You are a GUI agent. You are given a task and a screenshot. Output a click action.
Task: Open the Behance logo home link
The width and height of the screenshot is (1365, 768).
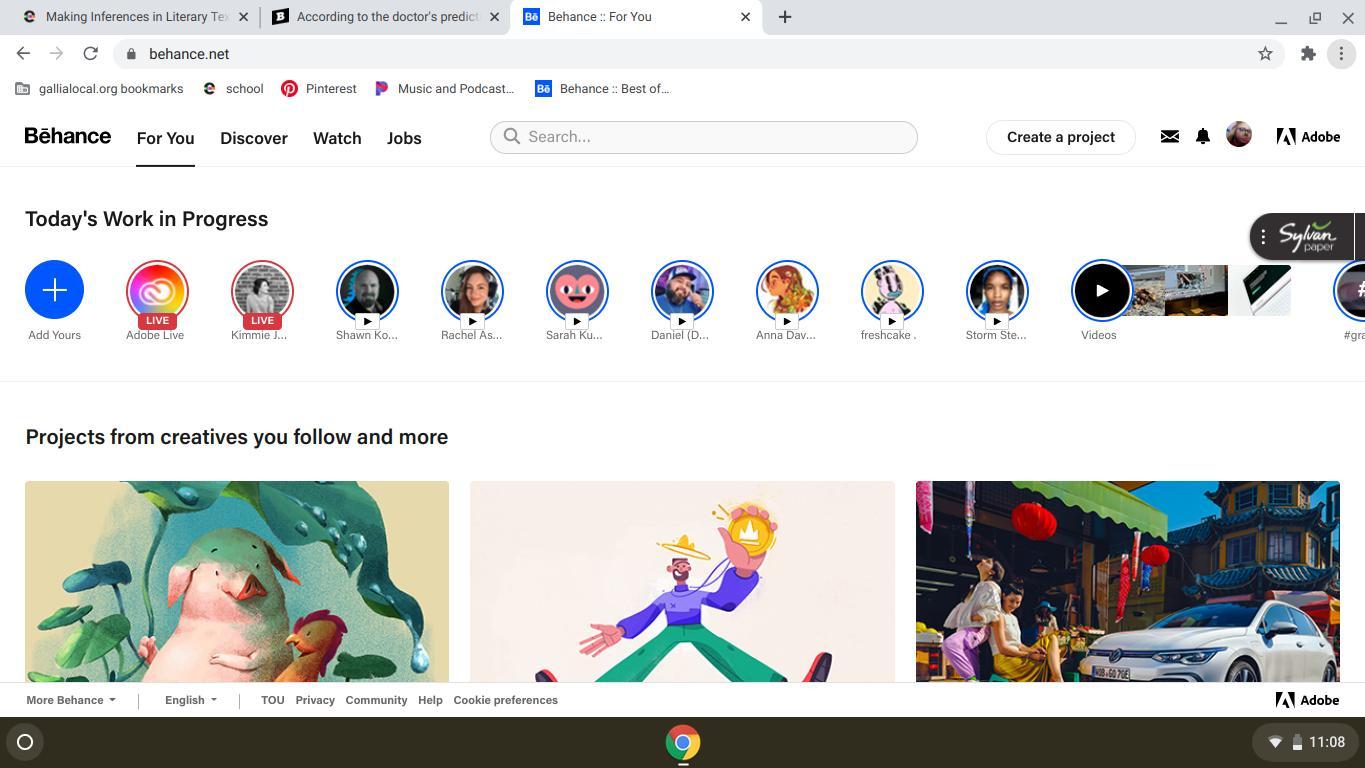[68, 136]
